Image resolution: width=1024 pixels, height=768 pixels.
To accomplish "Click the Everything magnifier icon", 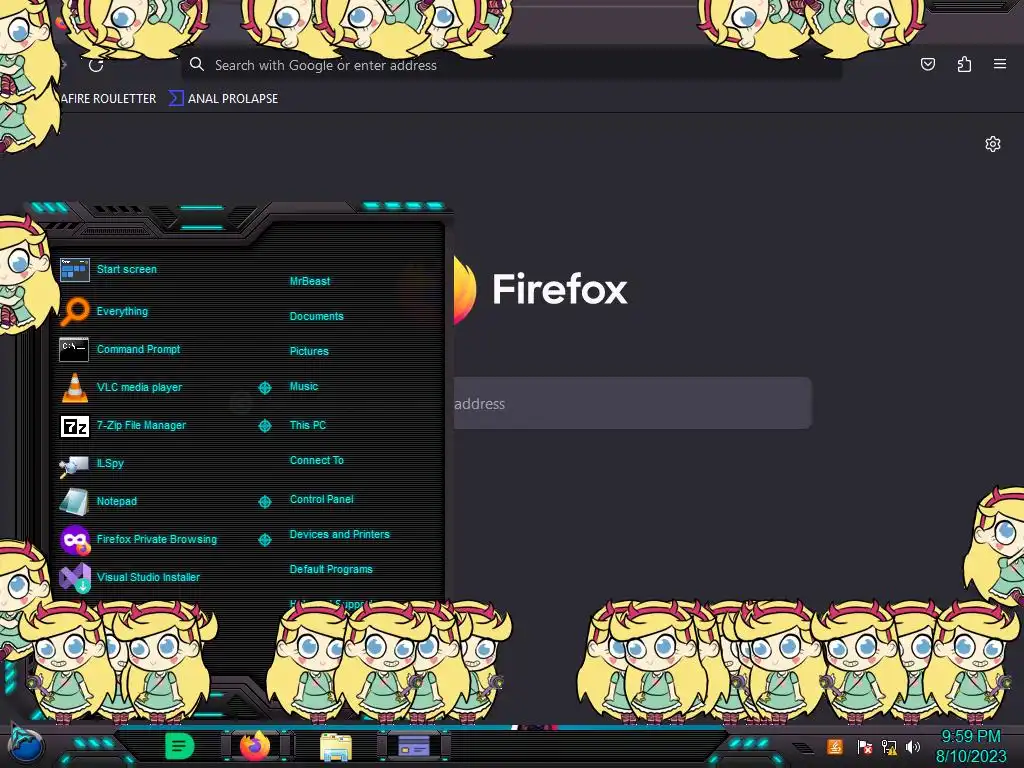I will coord(74,311).
